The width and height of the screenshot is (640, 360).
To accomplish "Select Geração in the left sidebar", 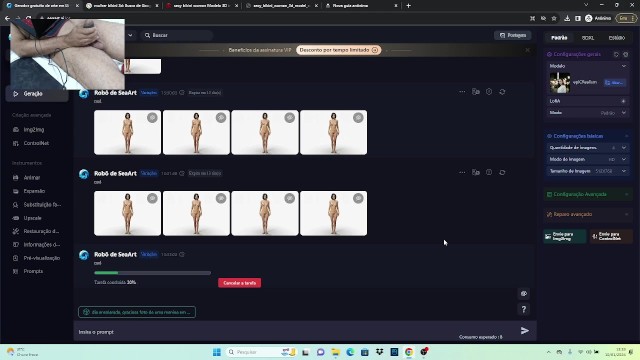I will (37, 94).
